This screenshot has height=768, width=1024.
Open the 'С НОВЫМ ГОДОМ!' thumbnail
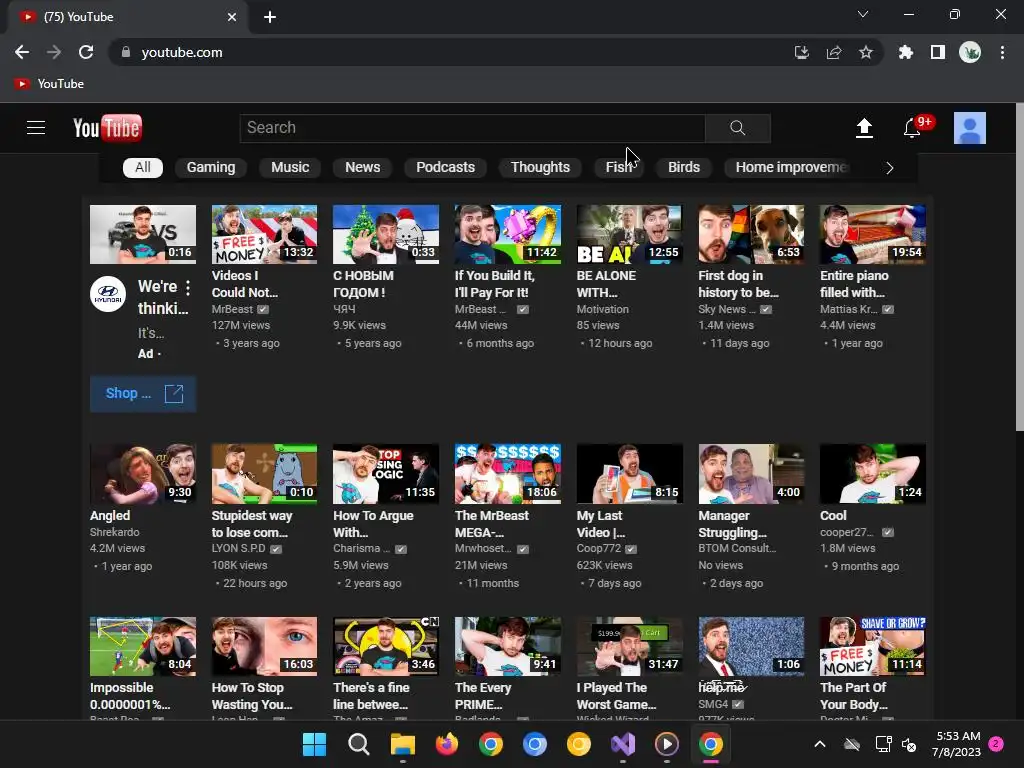point(386,234)
